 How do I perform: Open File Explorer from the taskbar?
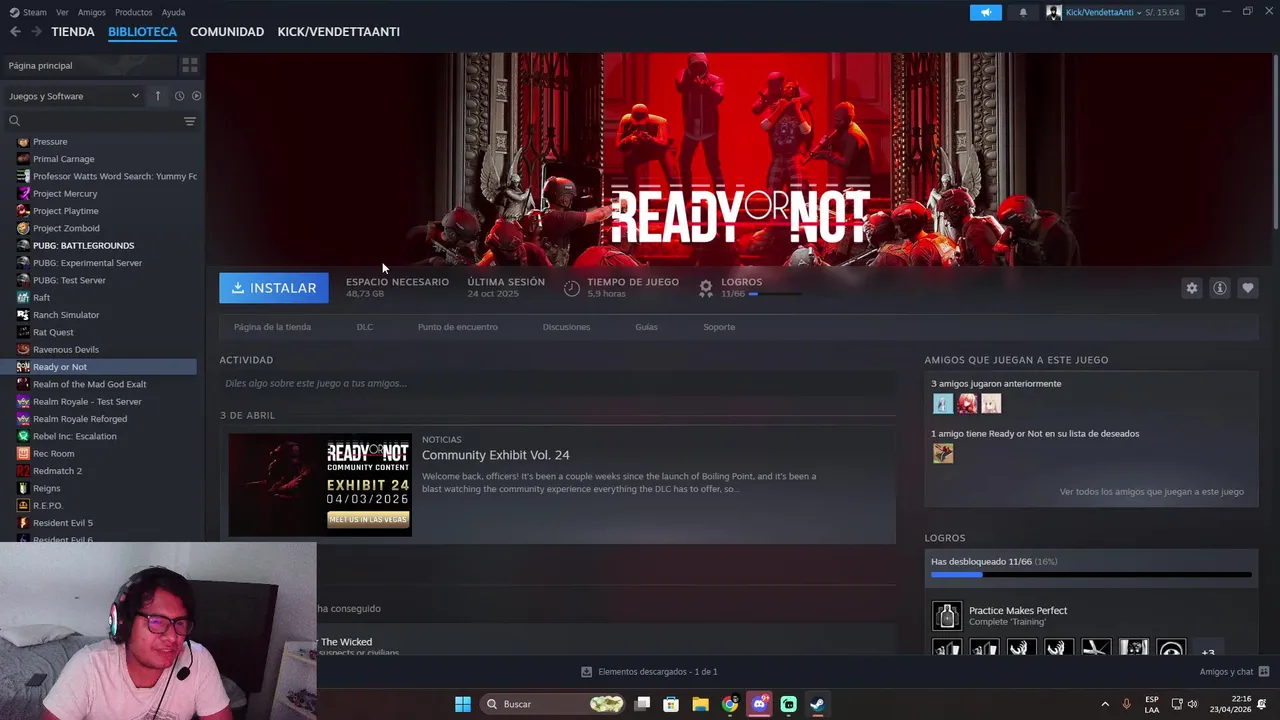coord(700,704)
